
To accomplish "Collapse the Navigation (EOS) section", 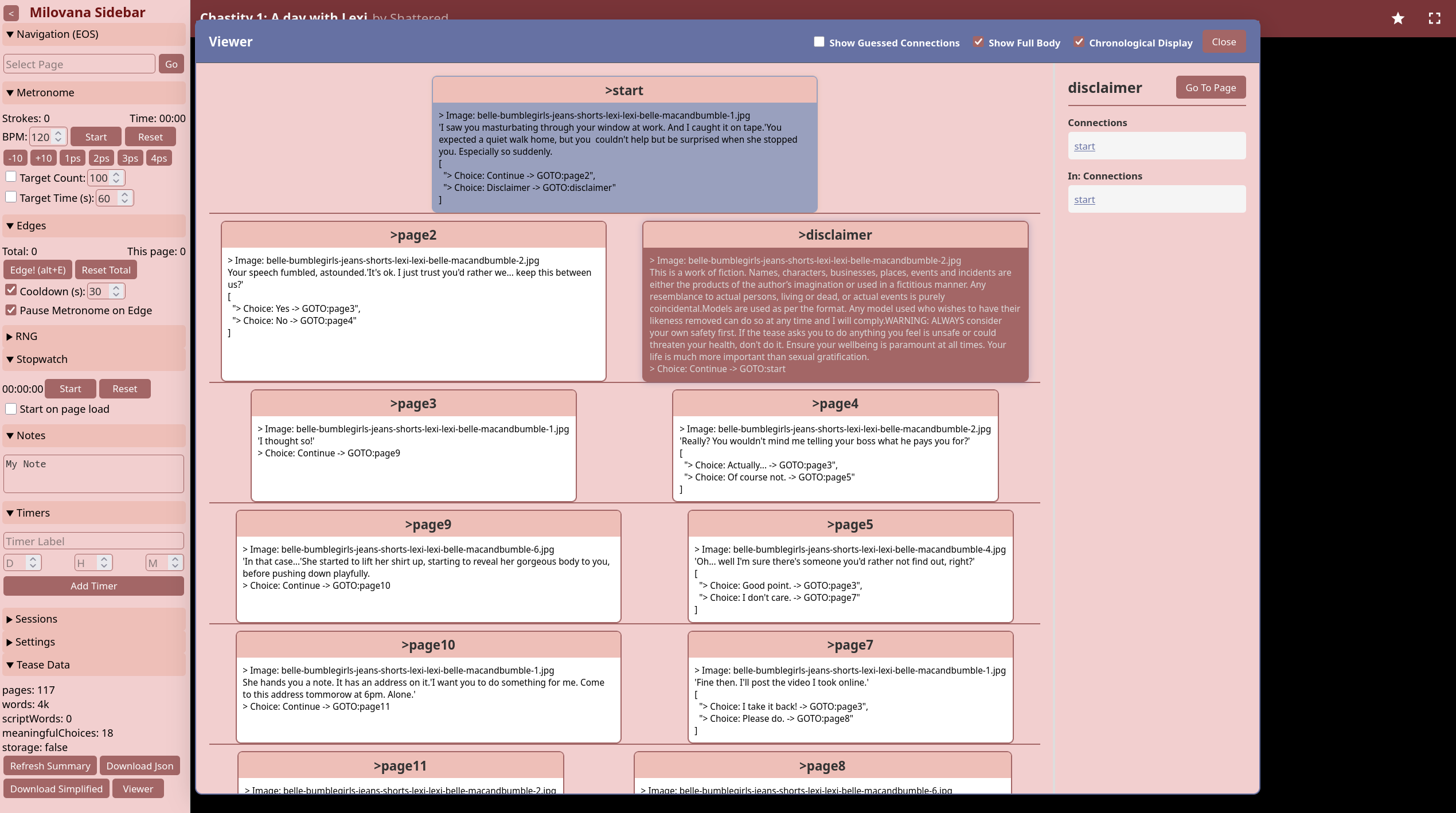I will pyautogui.click(x=94, y=34).
